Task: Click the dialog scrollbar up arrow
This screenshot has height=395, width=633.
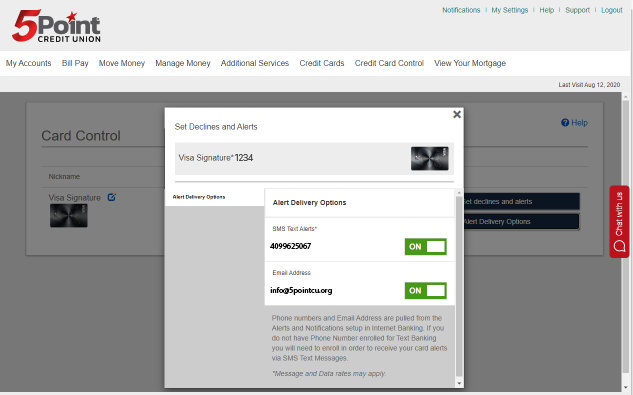Action: tap(459, 193)
